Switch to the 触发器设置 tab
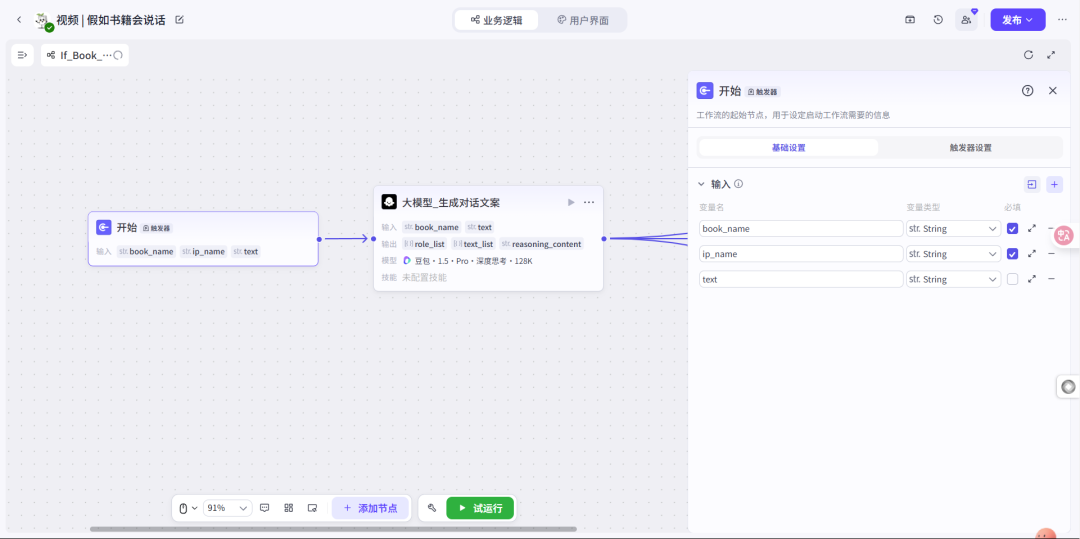 point(970,148)
